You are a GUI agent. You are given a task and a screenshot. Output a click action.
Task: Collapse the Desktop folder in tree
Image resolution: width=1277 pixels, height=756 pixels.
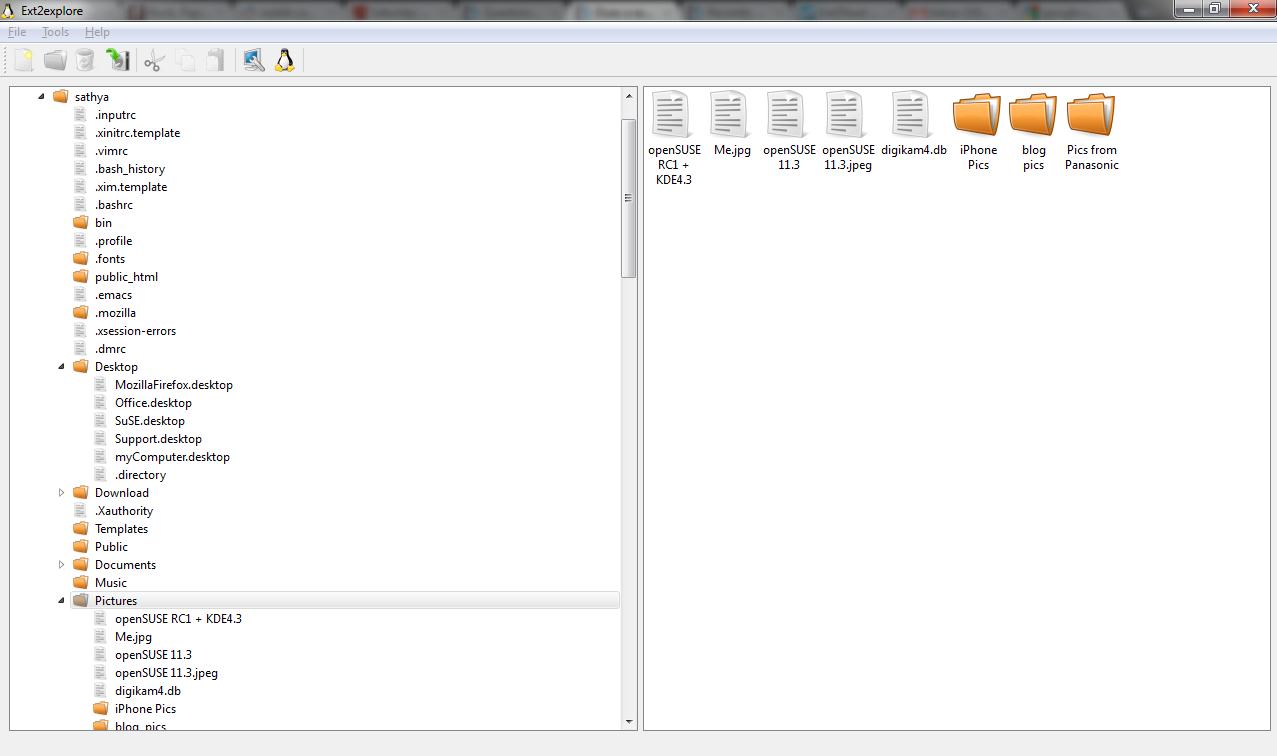coord(61,367)
